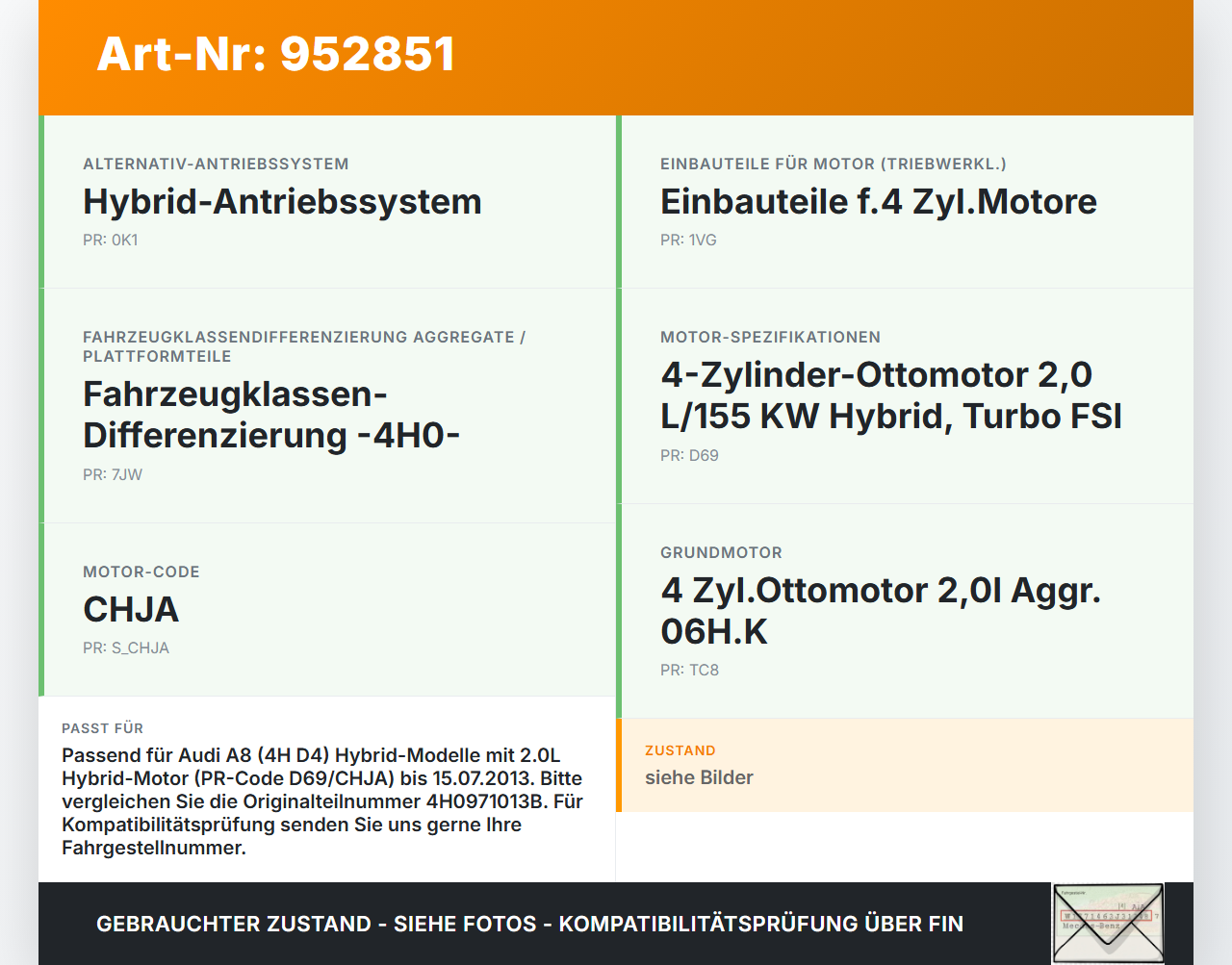Select the Art-Nr: 952851 heading
1232x965 pixels.
[275, 54]
